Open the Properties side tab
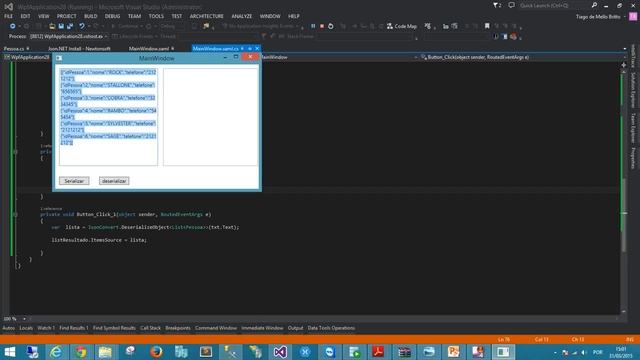Viewport: 640px width, 360px height. [x=633, y=158]
